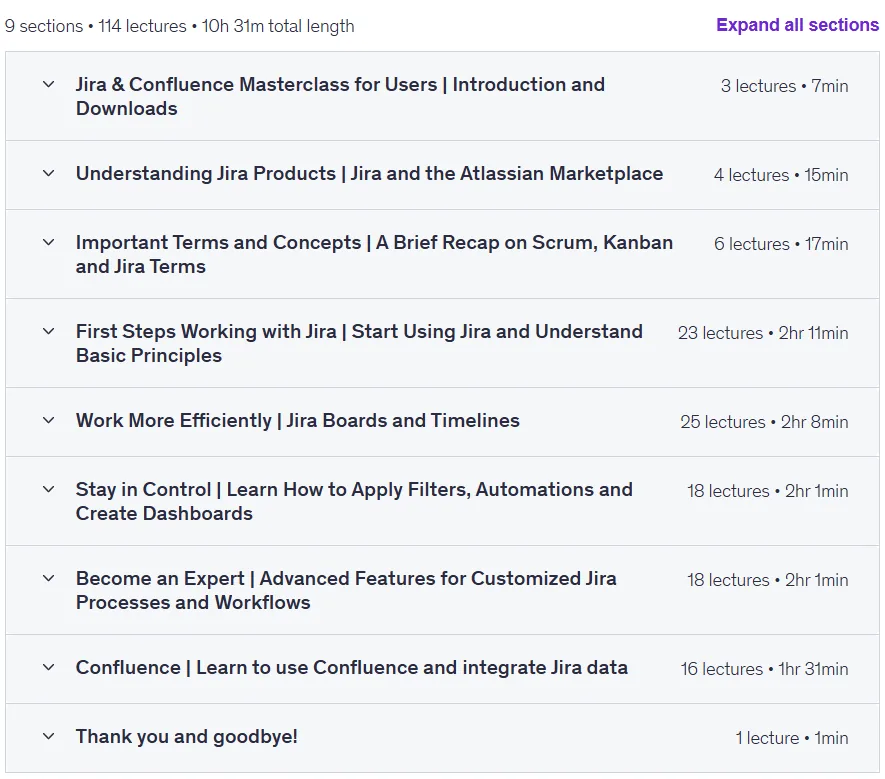Expand chevron for Thank you and goodbye
Screen dimensions: 885x779
tap(49, 736)
